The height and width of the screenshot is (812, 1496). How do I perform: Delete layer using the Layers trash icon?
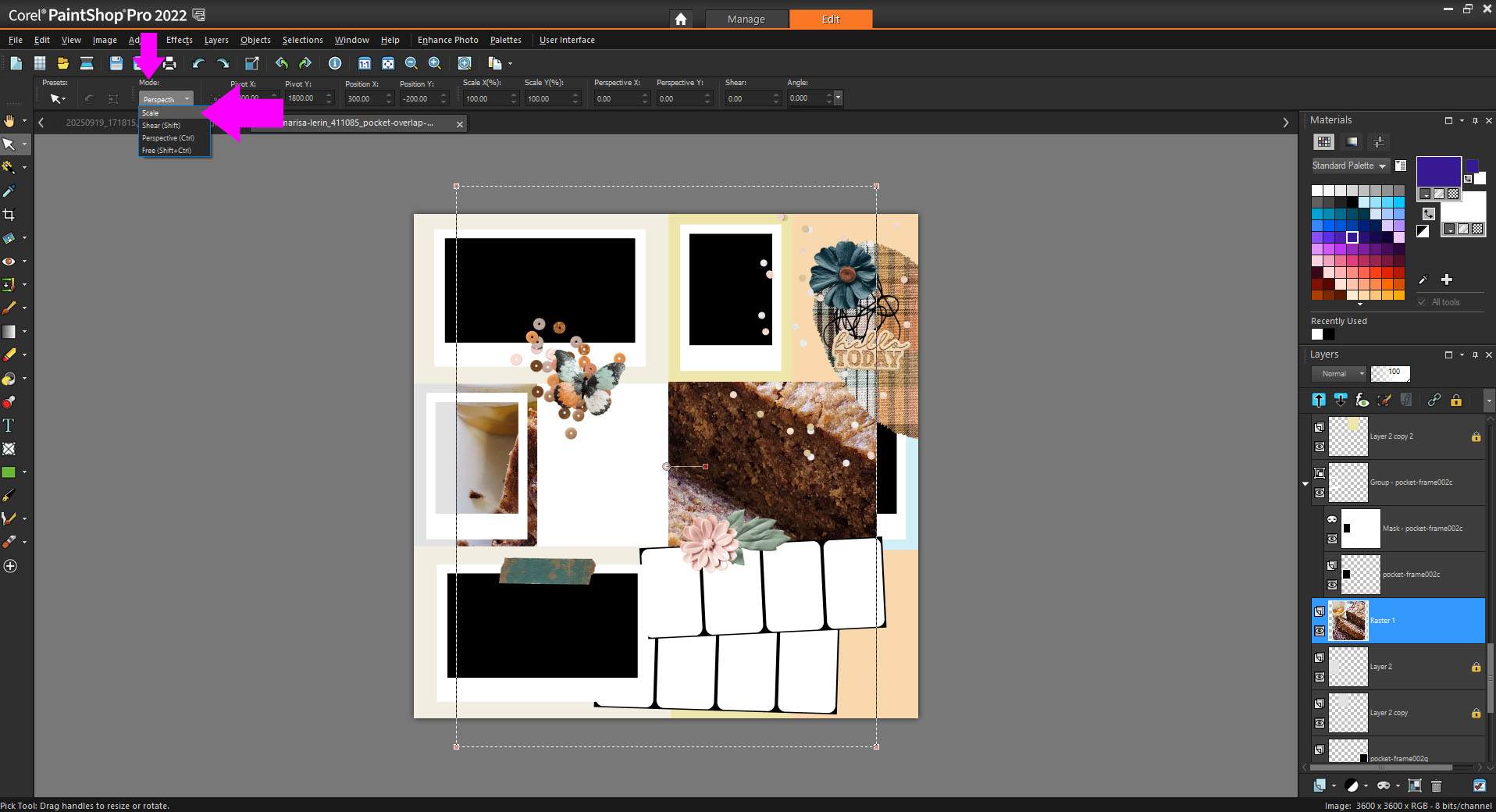(1436, 785)
